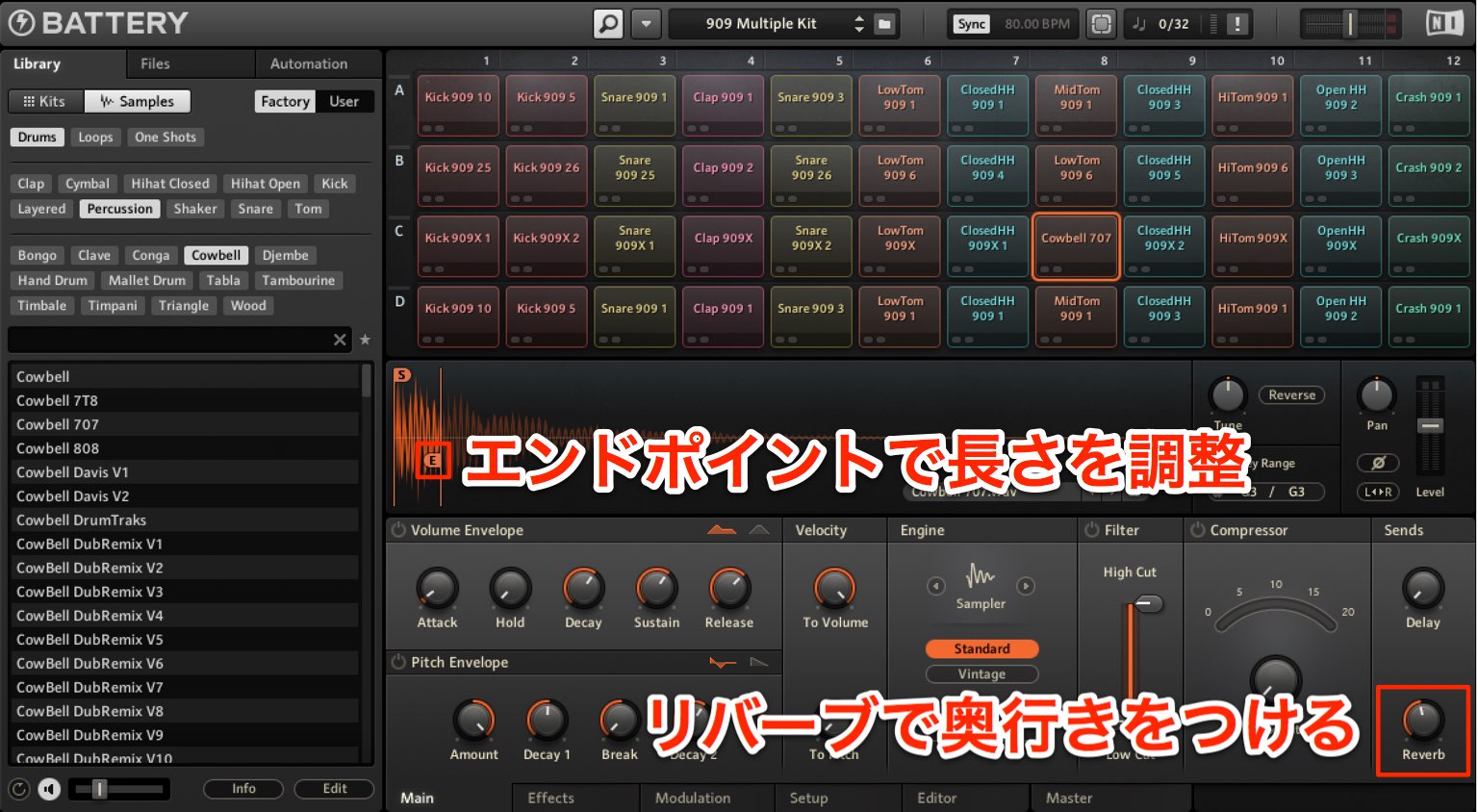Enable the Filter power button
The width and height of the screenshot is (1478, 812).
pos(1091,530)
